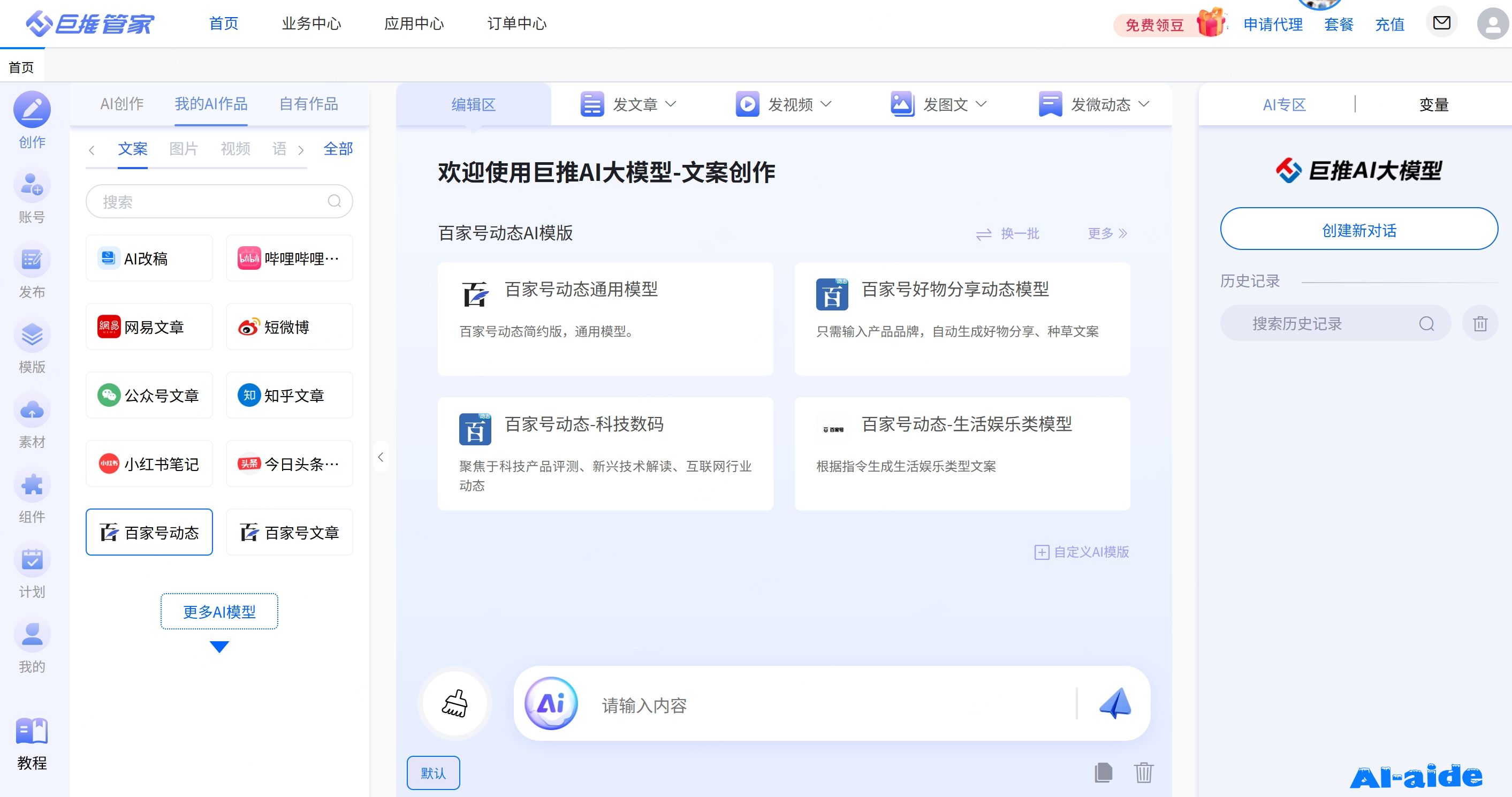Select 今日头条 model
Screen dimensions: 1512x797
tap(290, 464)
